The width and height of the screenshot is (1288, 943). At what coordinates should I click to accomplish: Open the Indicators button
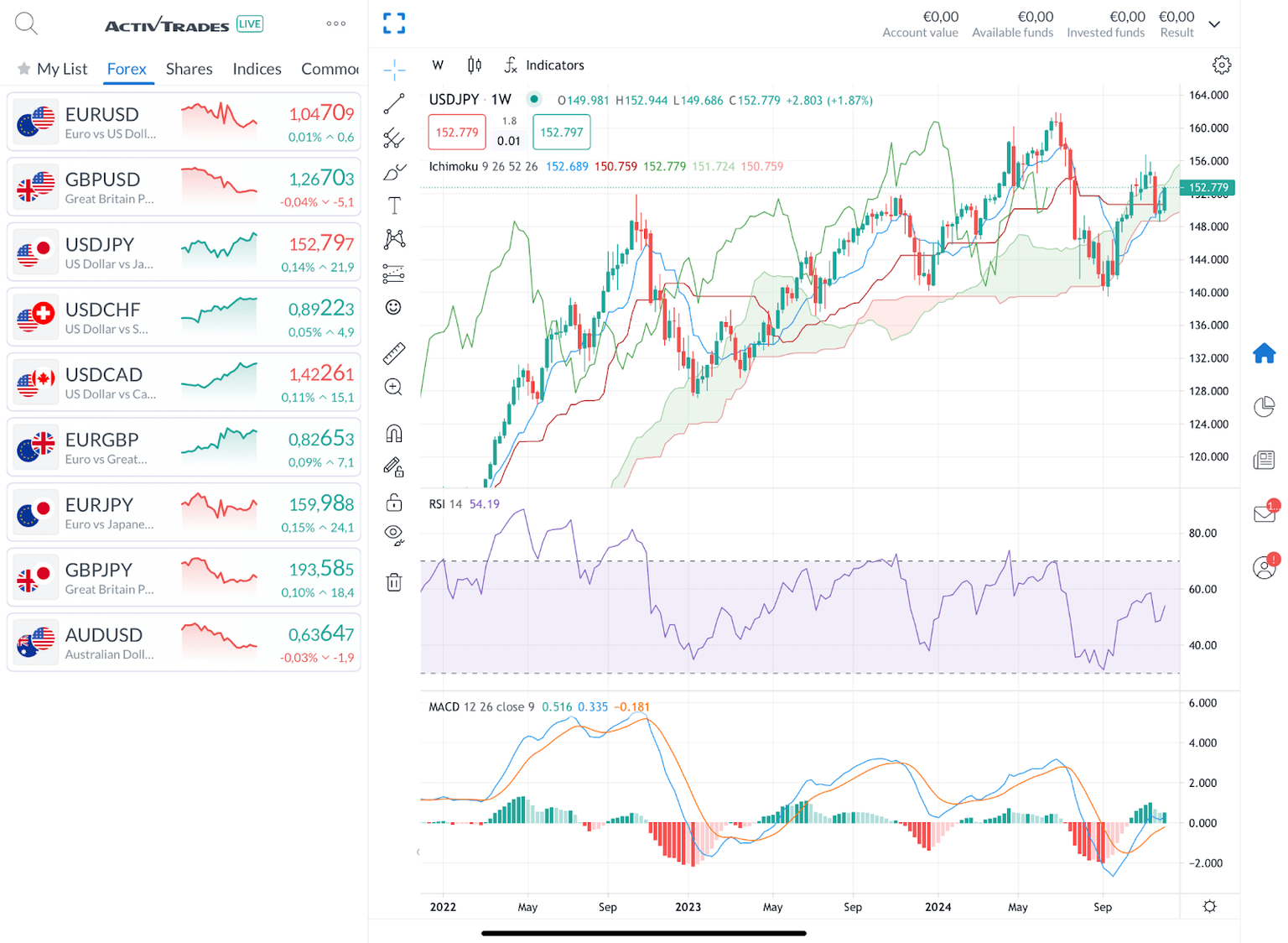click(x=544, y=65)
